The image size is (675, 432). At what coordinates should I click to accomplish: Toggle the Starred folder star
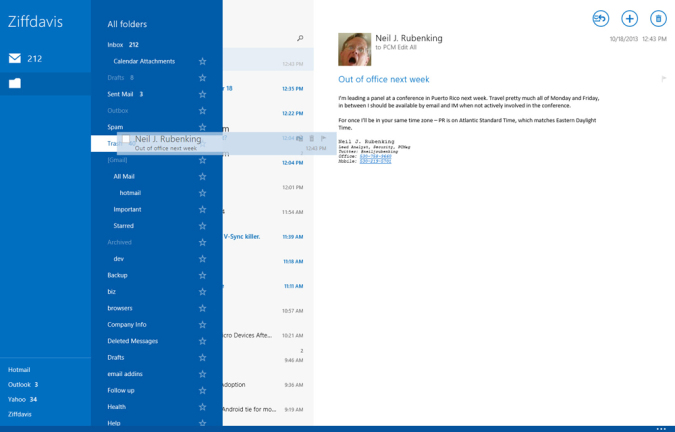coord(202,226)
